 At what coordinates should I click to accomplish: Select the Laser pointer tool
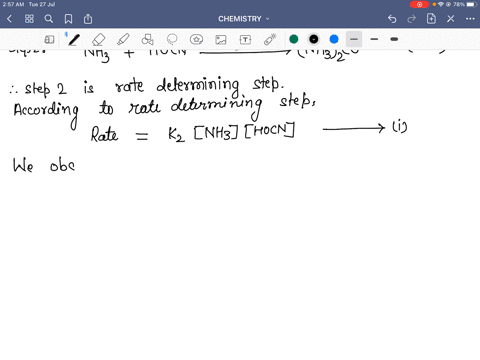coord(270,39)
